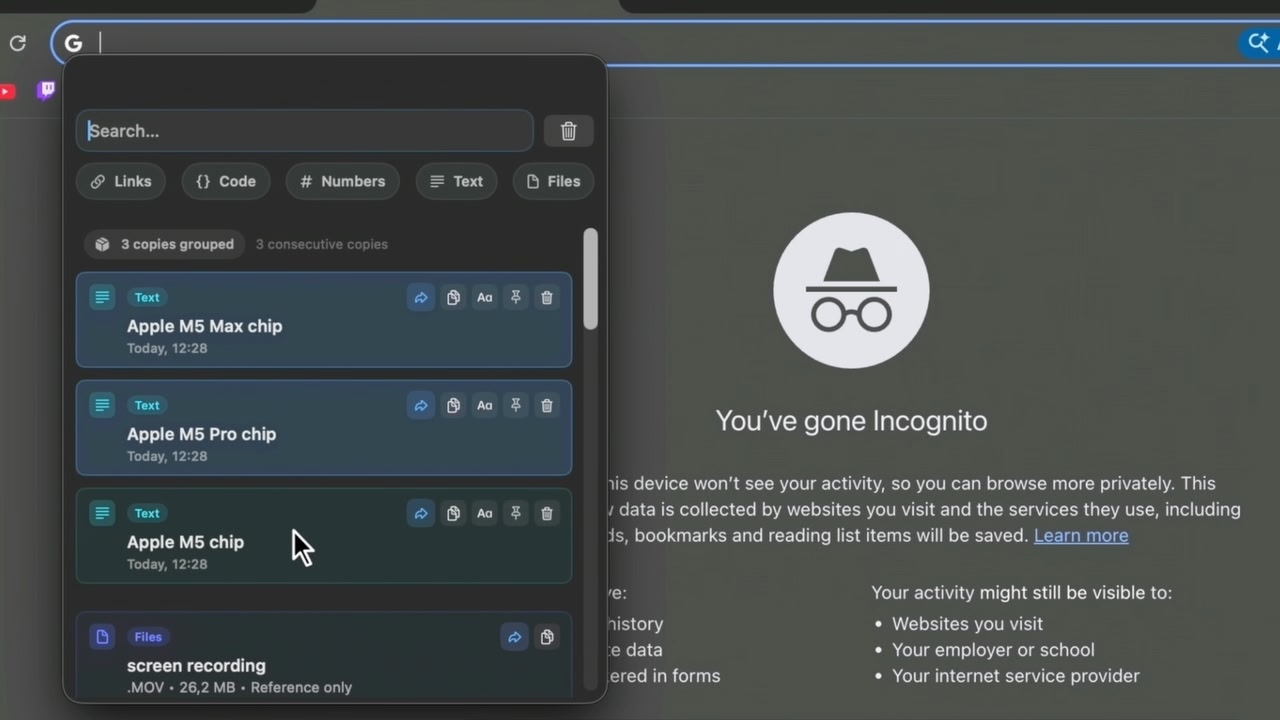Select the "Apple M5 Pro chip" clip text
Viewport: 1280px width, 720px height.
(202, 434)
